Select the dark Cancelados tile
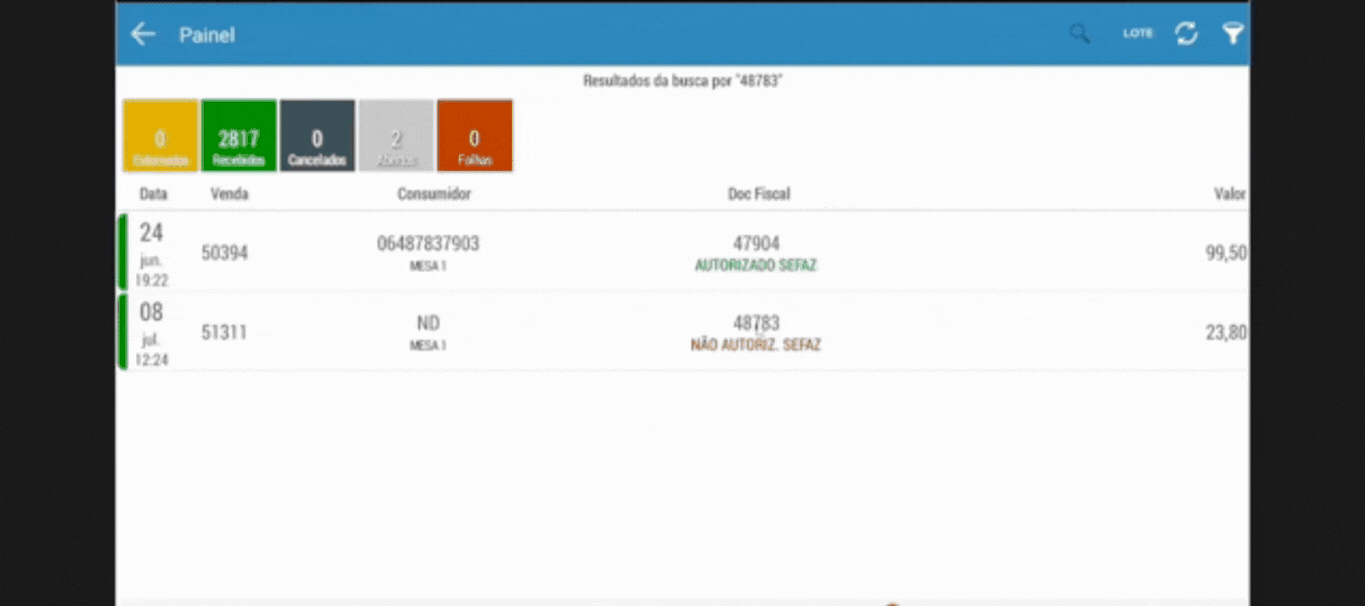Screen dimensions: 1365x606 (x=317, y=136)
